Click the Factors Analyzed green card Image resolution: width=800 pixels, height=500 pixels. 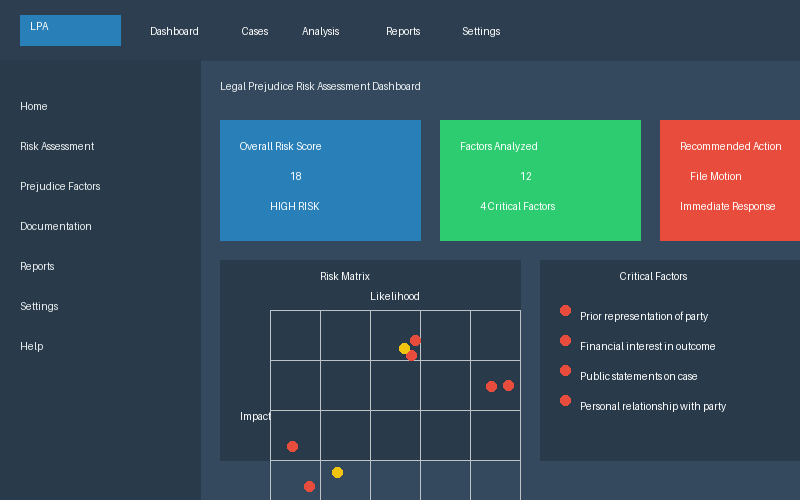click(x=540, y=181)
